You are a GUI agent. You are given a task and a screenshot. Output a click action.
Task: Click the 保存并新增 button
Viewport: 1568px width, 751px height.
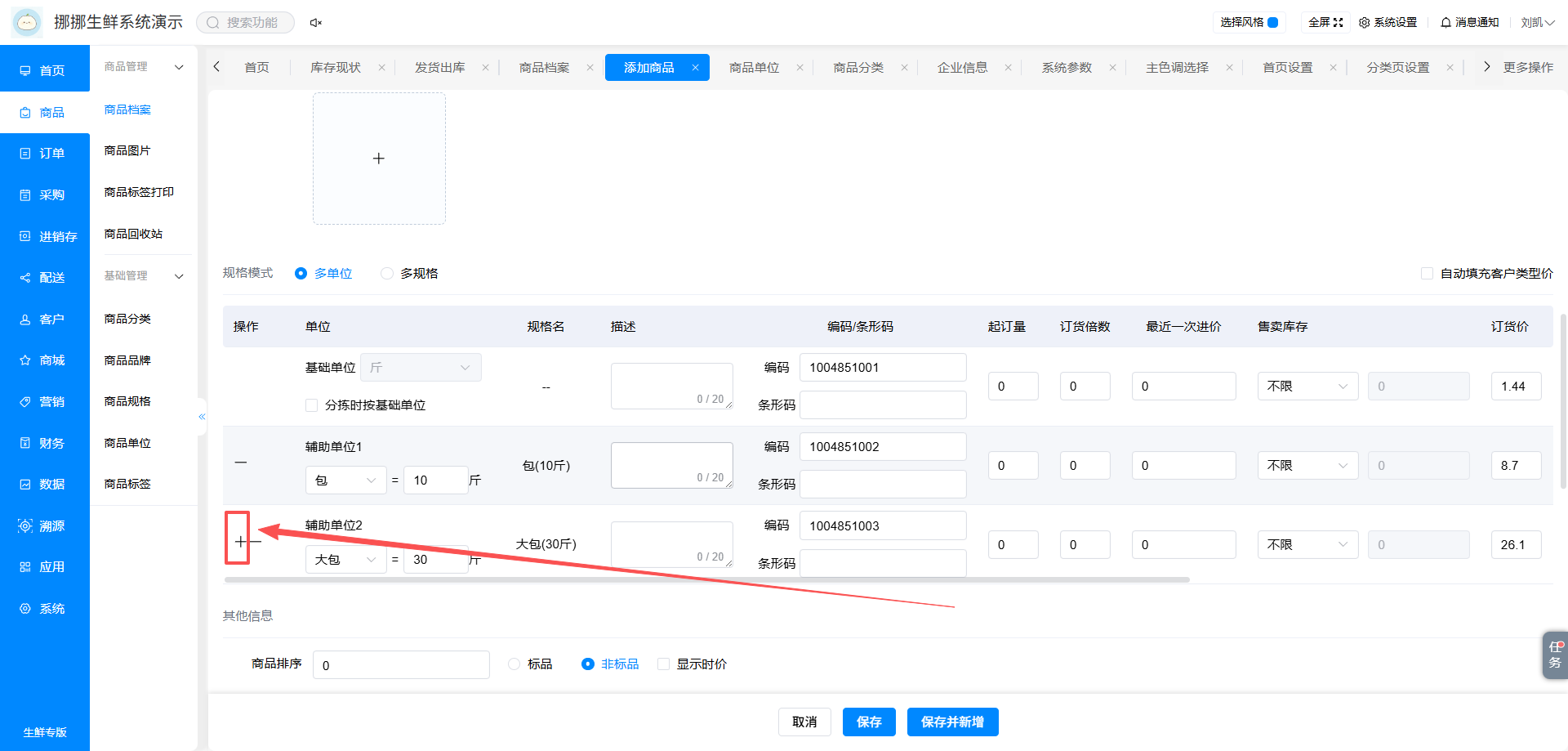tap(952, 722)
